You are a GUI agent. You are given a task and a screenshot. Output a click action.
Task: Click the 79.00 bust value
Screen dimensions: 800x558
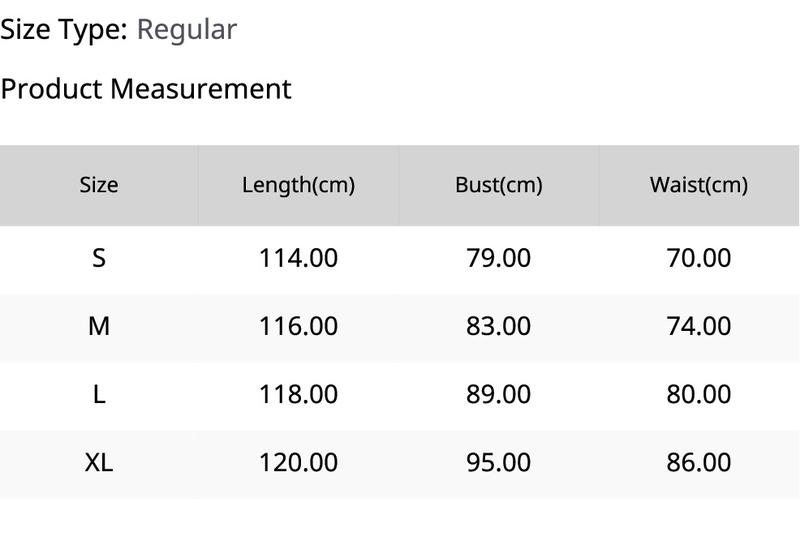click(498, 258)
